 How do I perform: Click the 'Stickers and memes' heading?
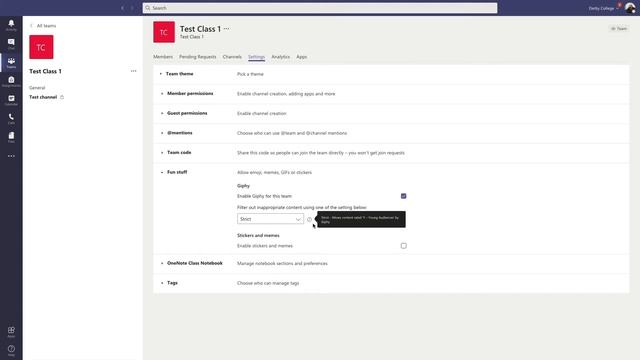click(x=258, y=236)
